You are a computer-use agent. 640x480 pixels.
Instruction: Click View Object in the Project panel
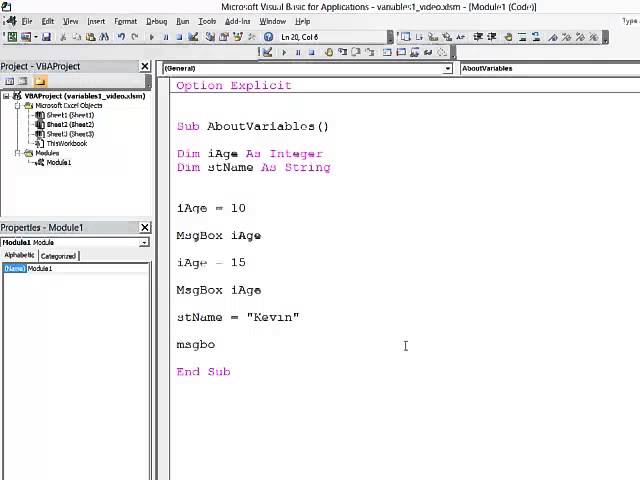coord(23,81)
